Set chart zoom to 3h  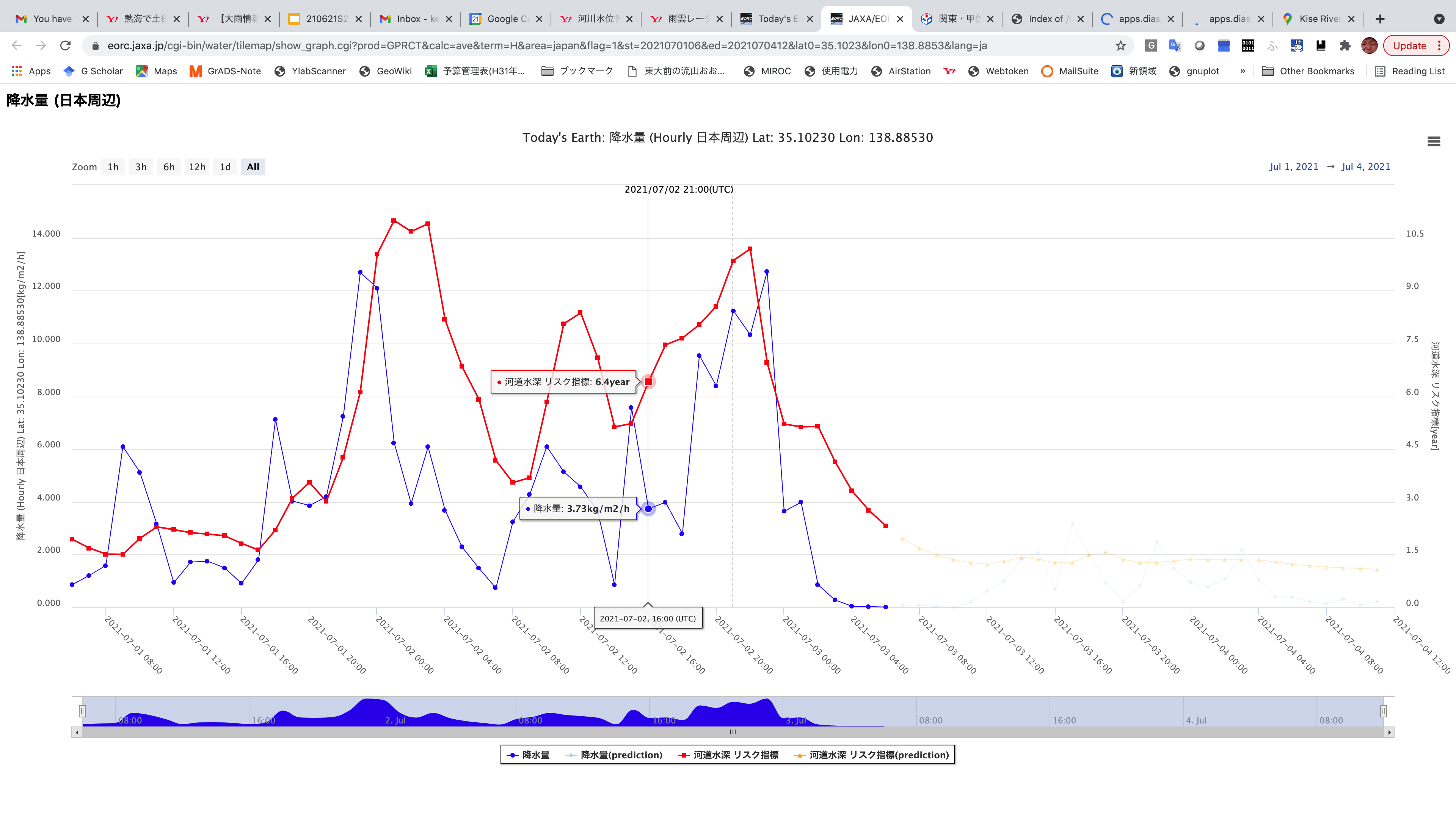(141, 167)
